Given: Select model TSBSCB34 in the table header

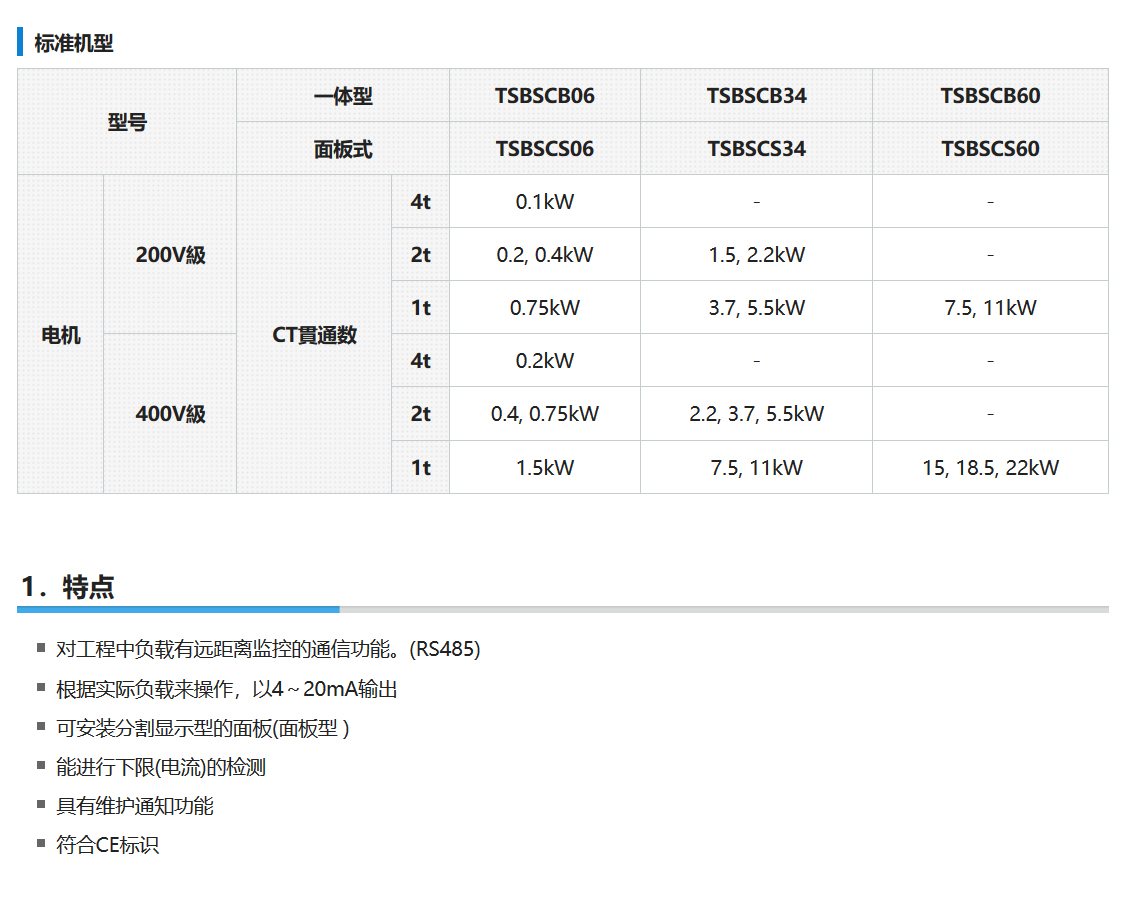Looking at the screenshot, I should point(756,95).
